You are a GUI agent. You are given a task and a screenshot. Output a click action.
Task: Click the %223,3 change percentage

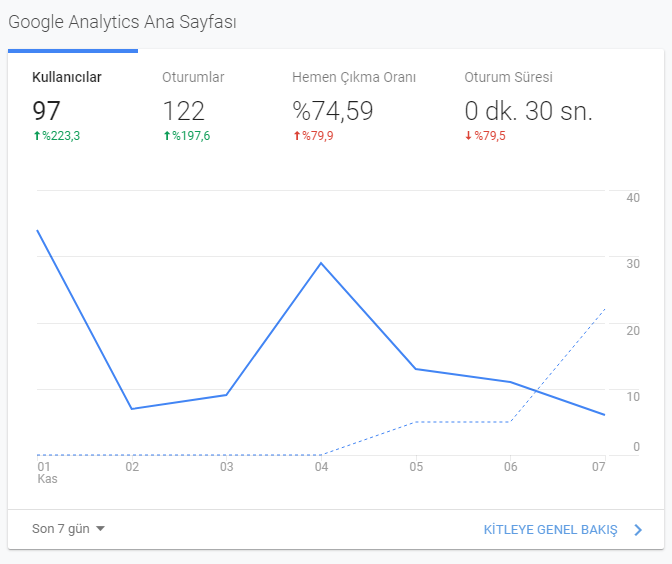(x=61, y=136)
